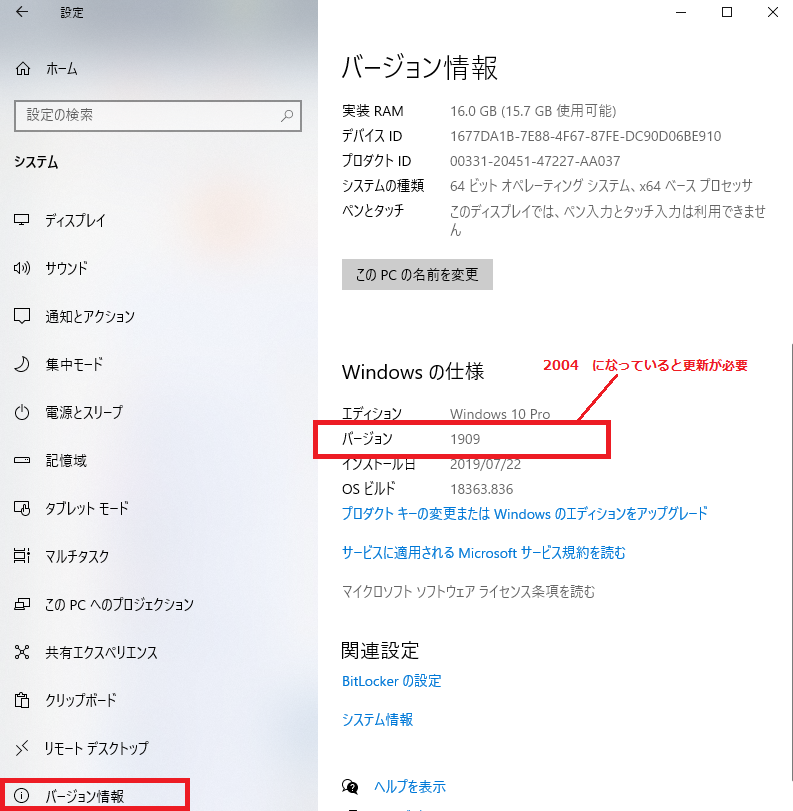Open 記憶域 storage settings

tap(66, 460)
